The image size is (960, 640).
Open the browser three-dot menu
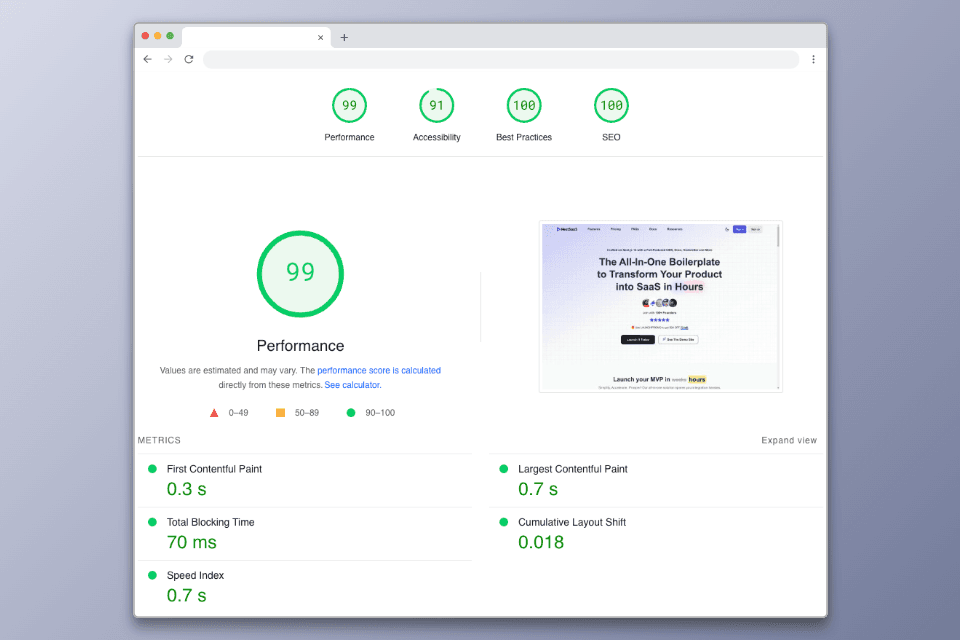click(813, 59)
